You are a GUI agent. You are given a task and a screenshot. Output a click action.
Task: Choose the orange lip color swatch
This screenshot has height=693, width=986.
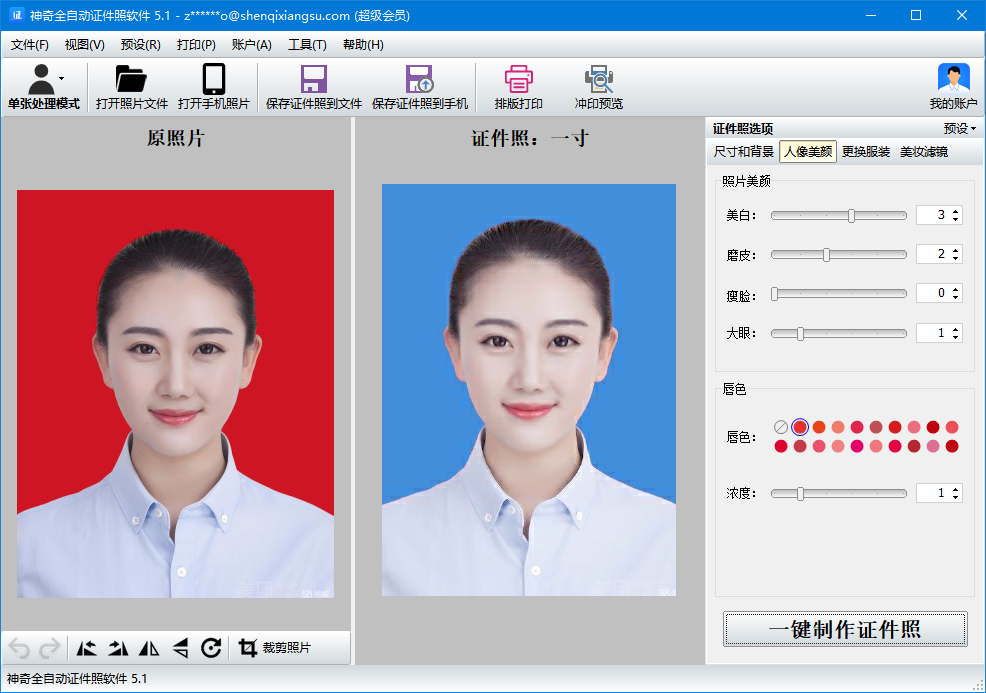pyautogui.click(x=819, y=427)
